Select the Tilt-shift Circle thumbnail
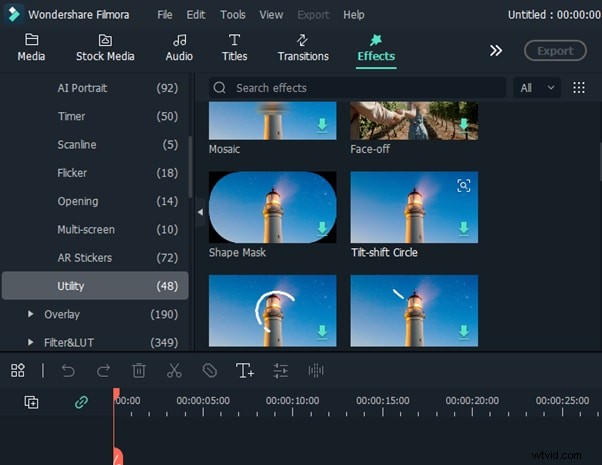602x465 pixels. tap(414, 207)
